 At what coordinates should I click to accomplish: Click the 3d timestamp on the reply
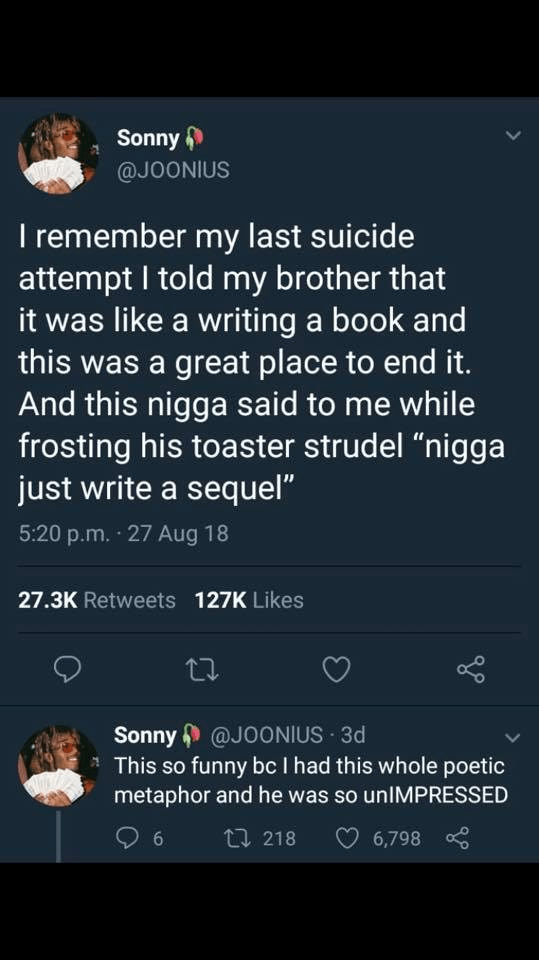[x=353, y=734]
